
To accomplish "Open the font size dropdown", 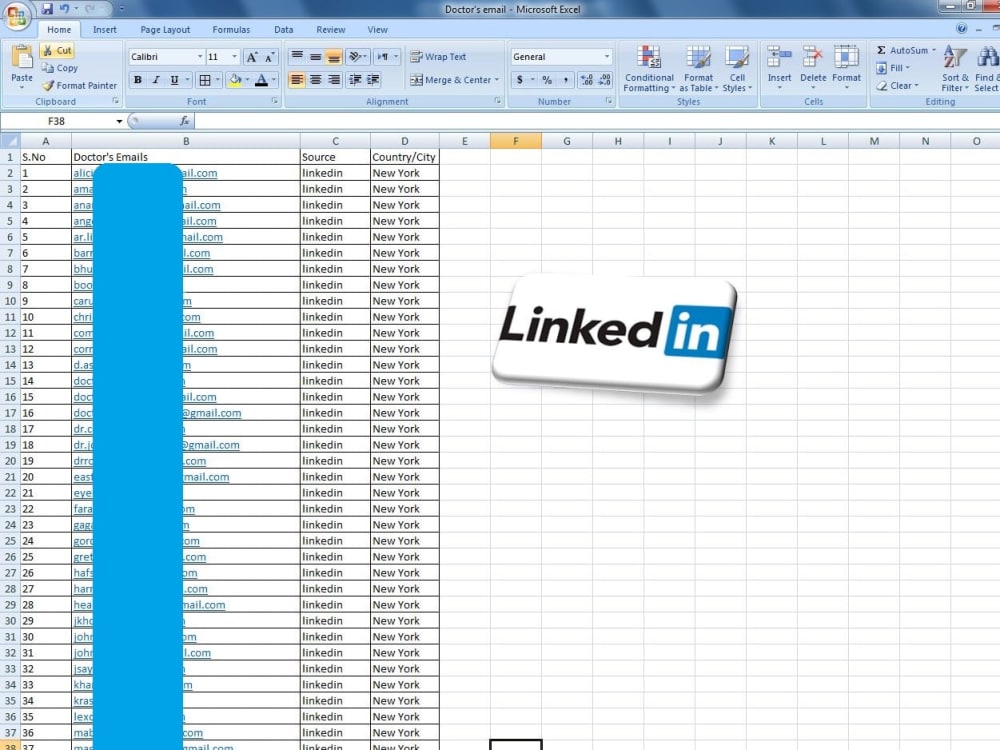I will point(233,56).
